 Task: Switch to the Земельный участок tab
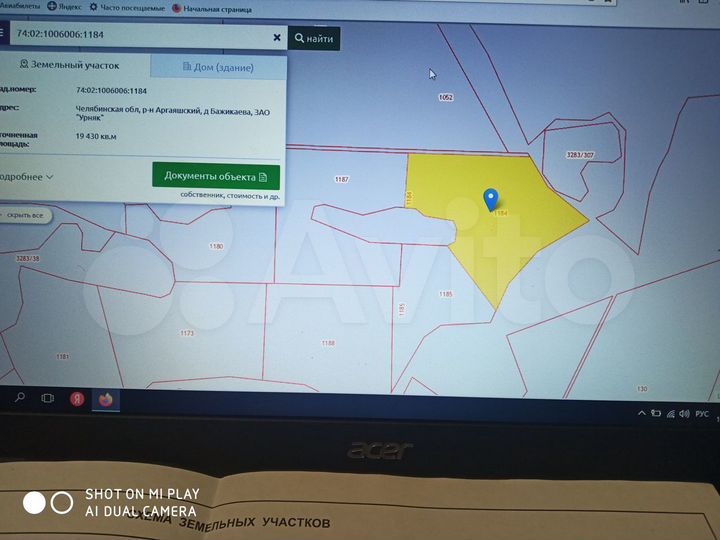(x=70, y=65)
